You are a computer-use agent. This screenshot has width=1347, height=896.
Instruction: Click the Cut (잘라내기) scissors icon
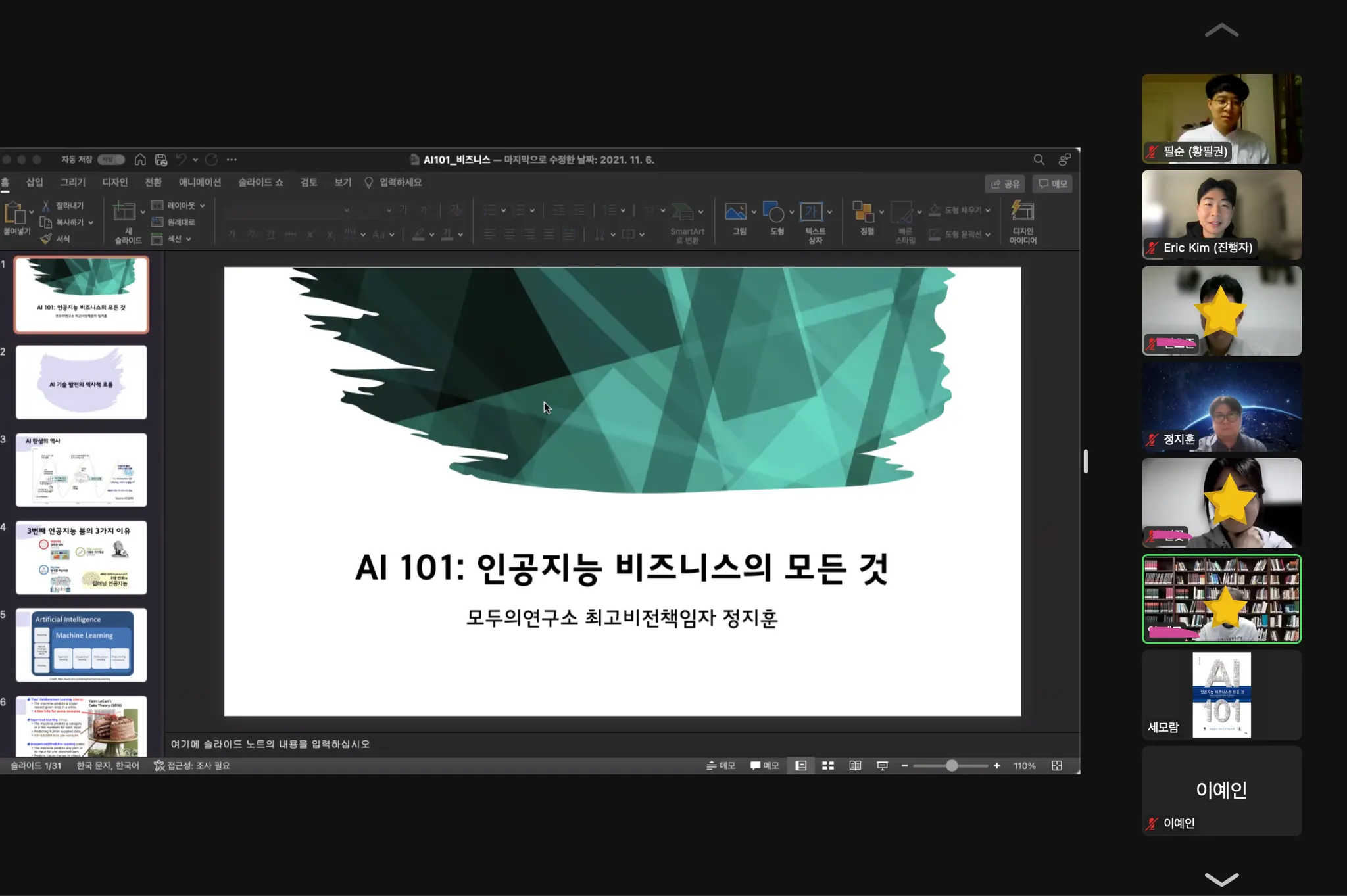47,206
